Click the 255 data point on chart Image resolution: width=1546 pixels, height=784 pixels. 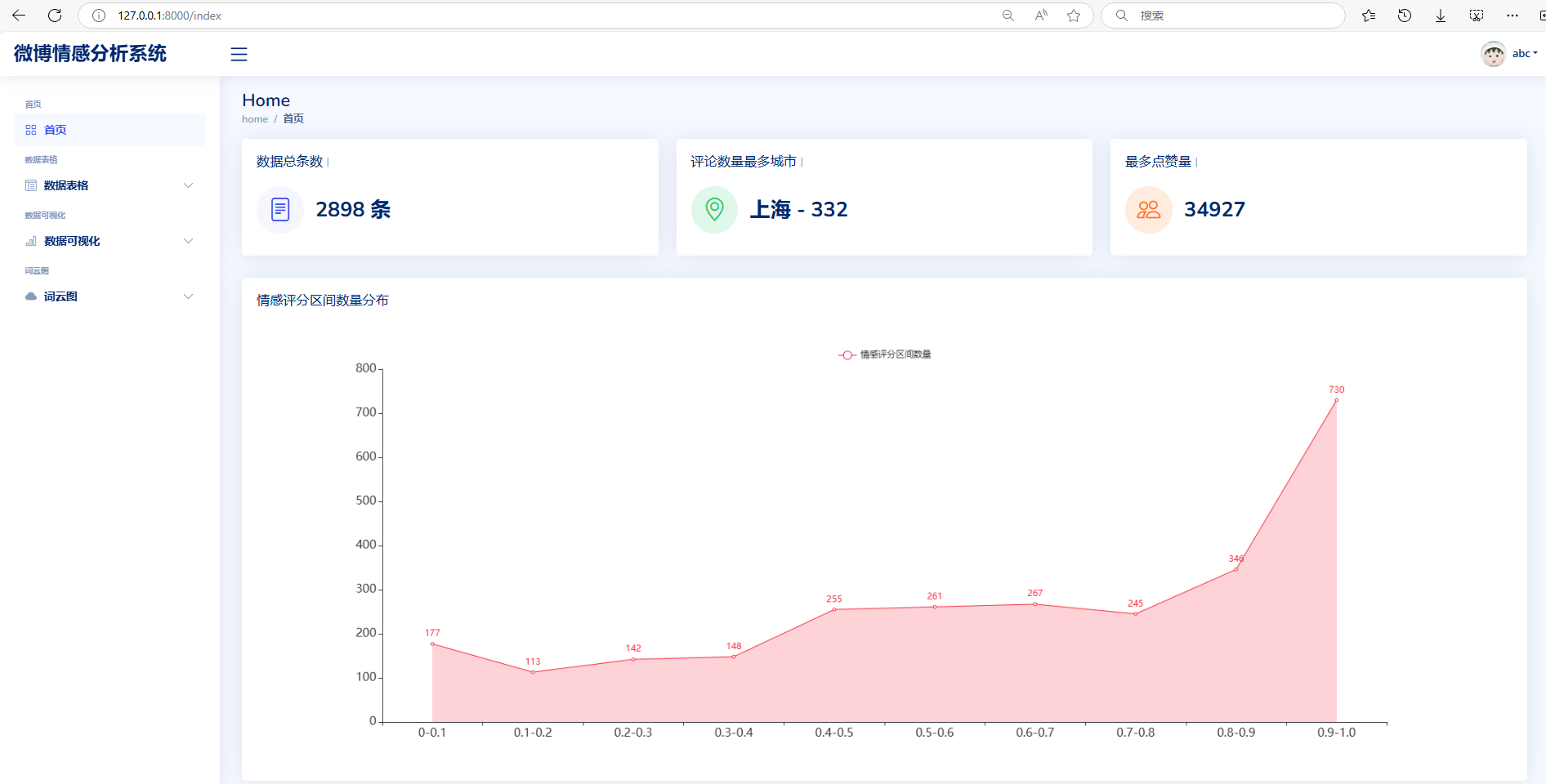834,609
